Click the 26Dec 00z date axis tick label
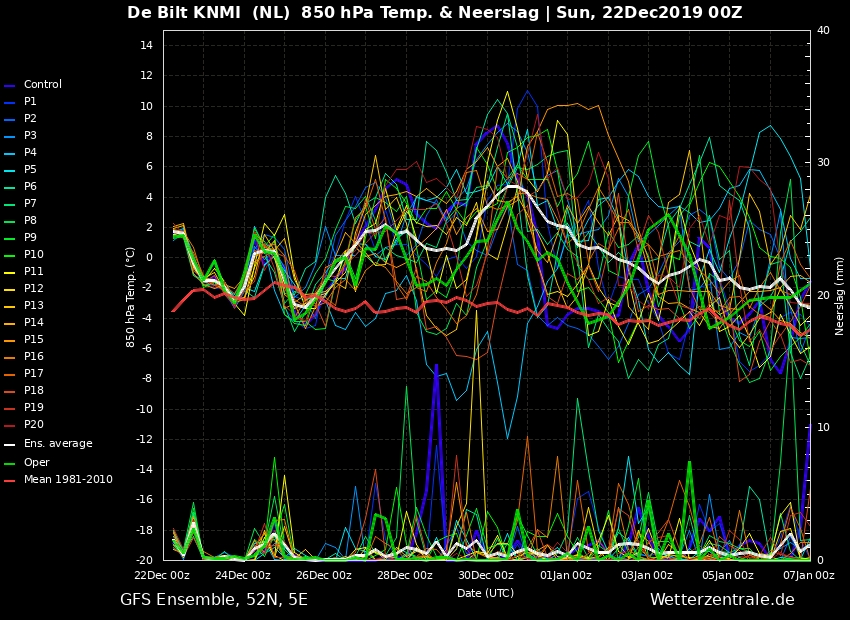 pyautogui.click(x=324, y=576)
